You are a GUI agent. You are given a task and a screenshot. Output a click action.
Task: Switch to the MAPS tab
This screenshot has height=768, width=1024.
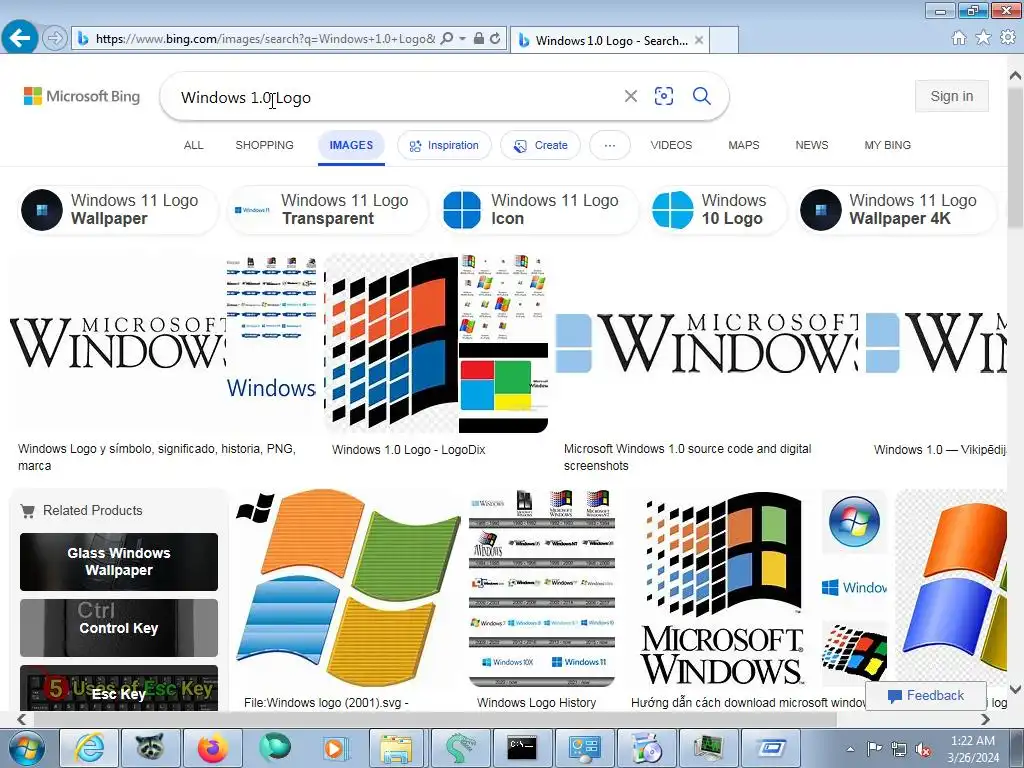click(744, 145)
